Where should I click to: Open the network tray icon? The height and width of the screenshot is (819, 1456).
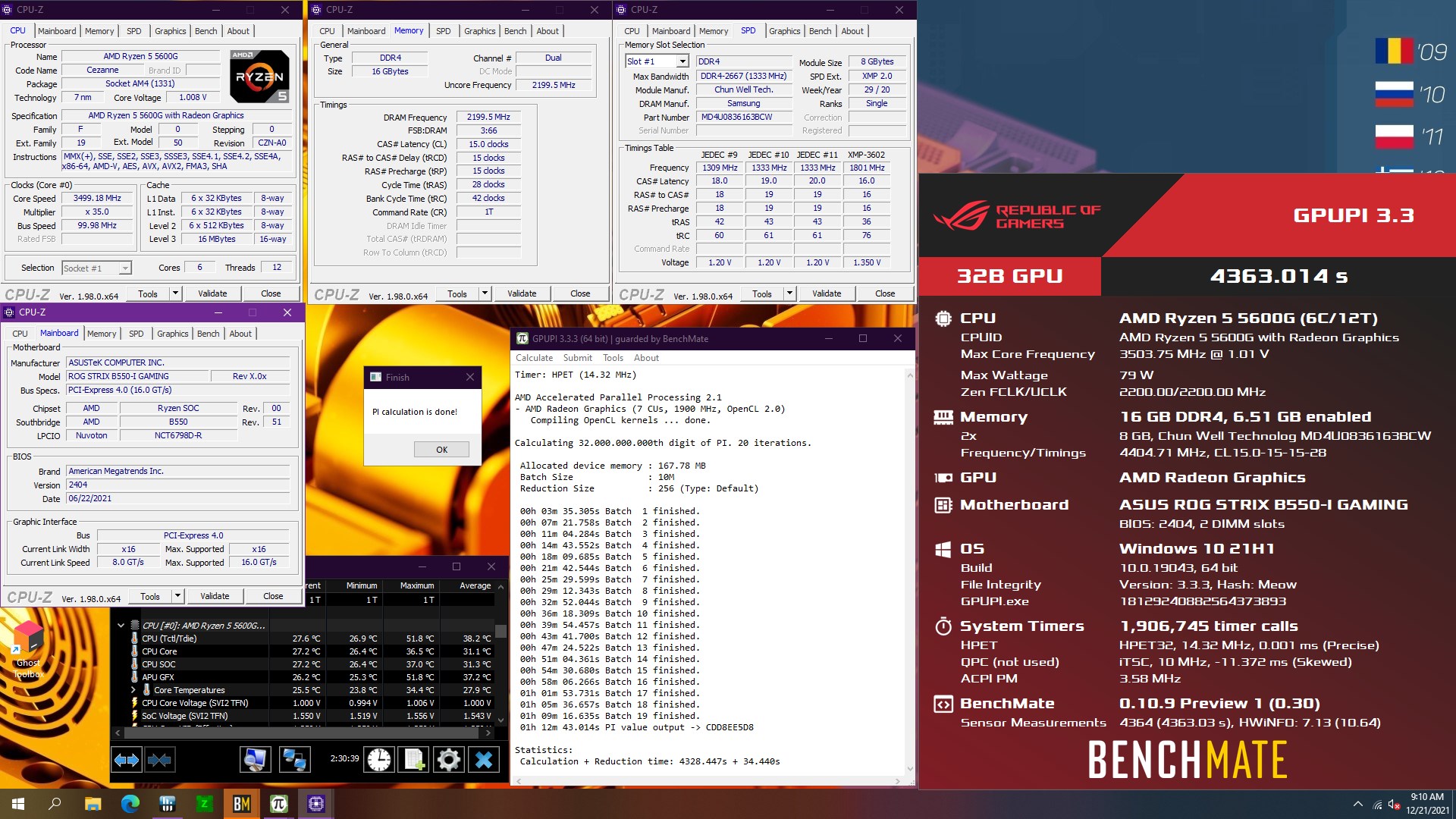(1377, 805)
